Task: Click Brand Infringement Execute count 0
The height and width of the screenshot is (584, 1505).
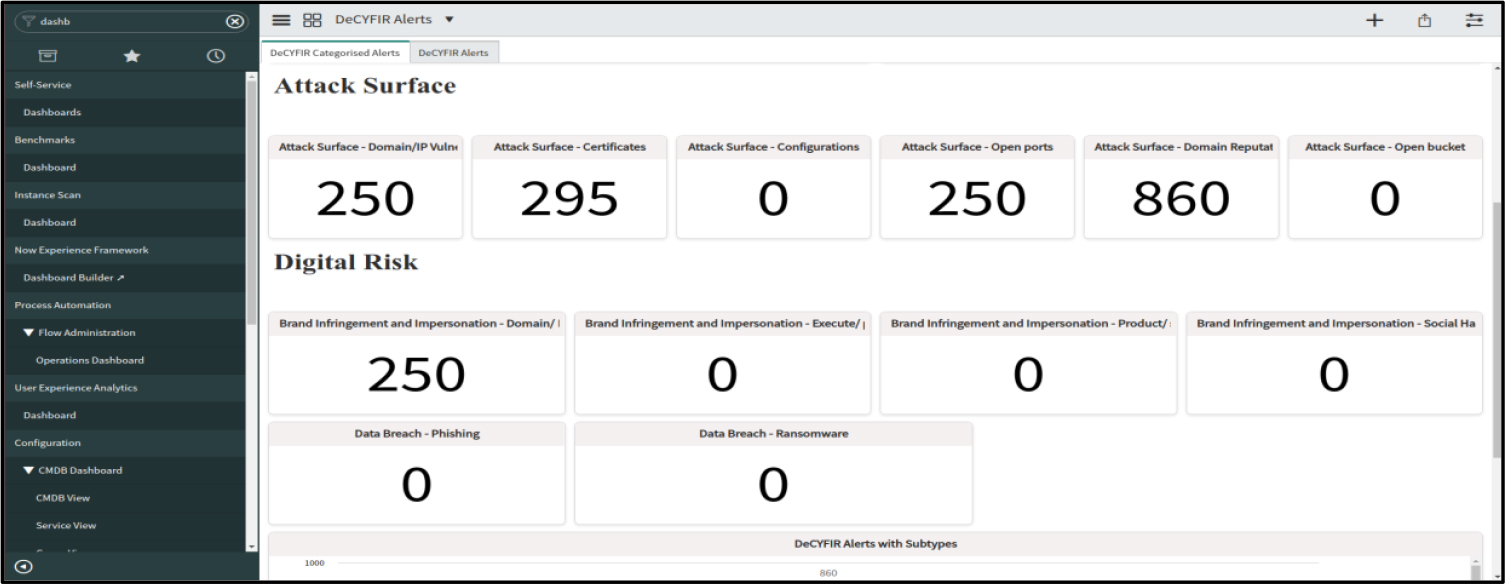Action: [x=722, y=375]
